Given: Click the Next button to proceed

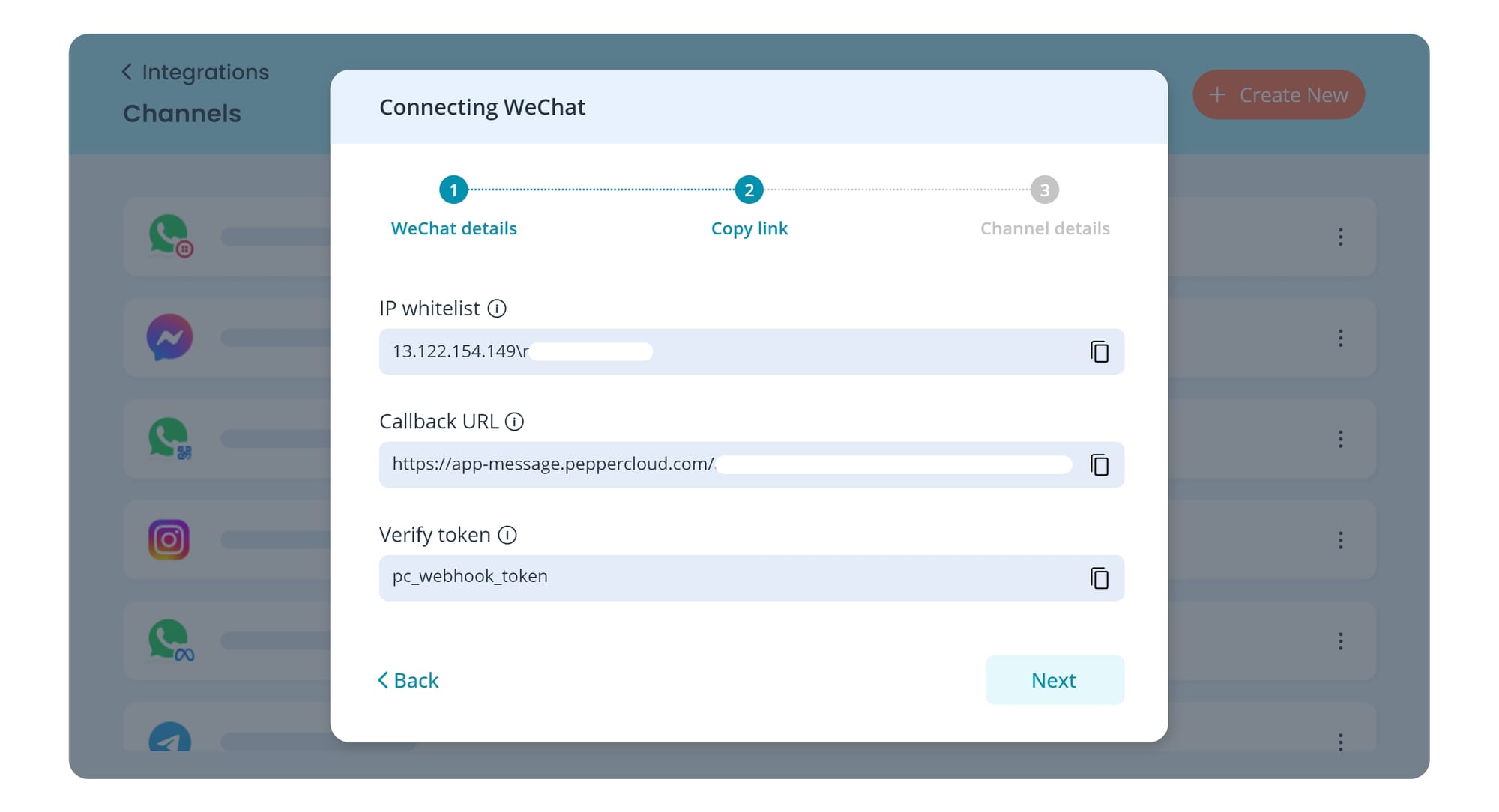Looking at the screenshot, I should pyautogui.click(x=1053, y=680).
